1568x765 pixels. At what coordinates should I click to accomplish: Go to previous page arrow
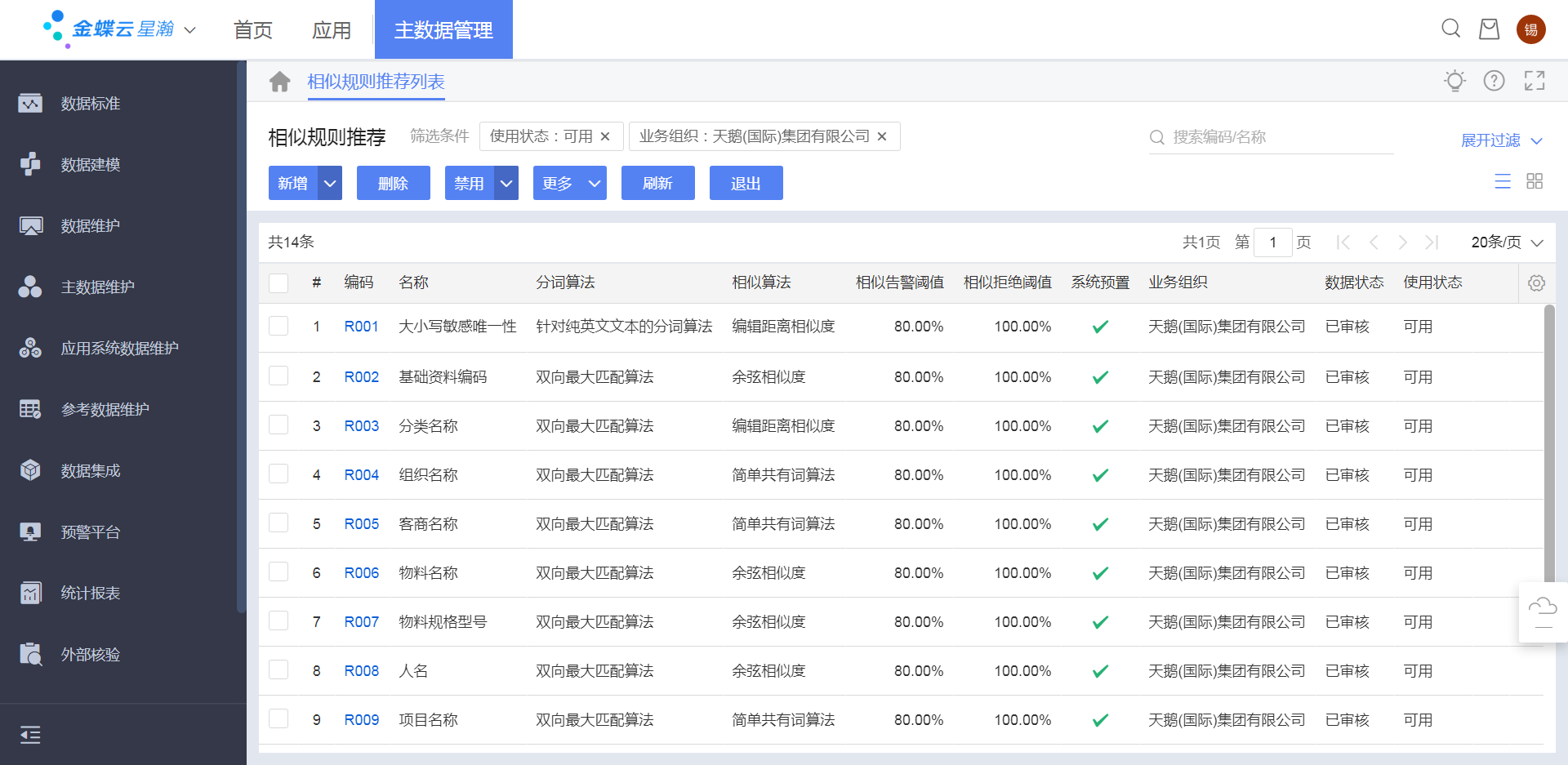pyautogui.click(x=1374, y=242)
